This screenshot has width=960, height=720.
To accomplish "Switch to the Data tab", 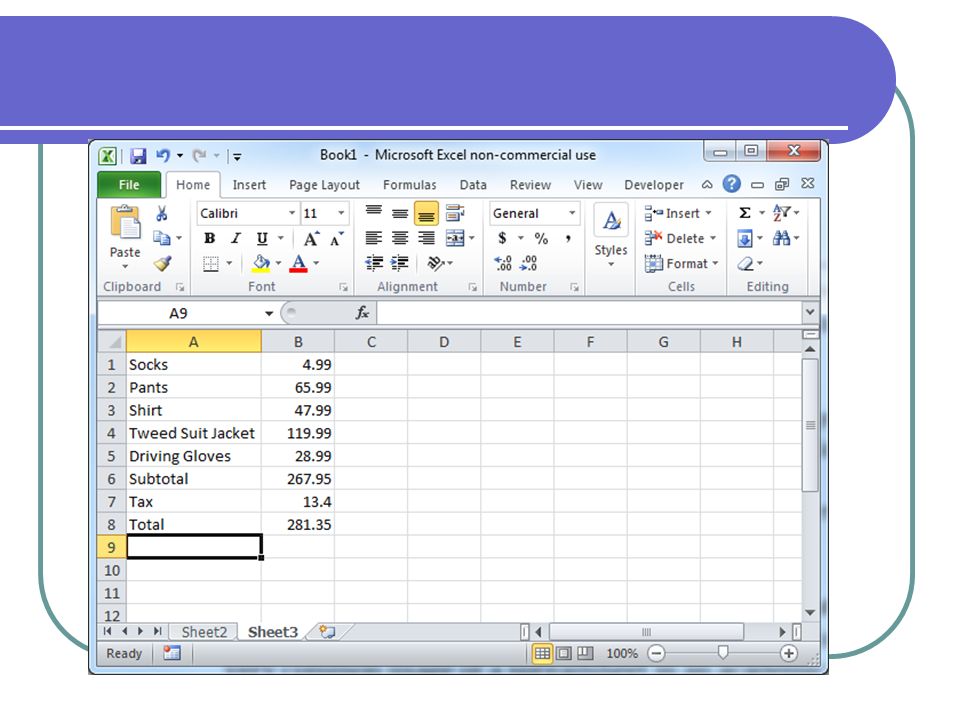I will pyautogui.click(x=473, y=185).
